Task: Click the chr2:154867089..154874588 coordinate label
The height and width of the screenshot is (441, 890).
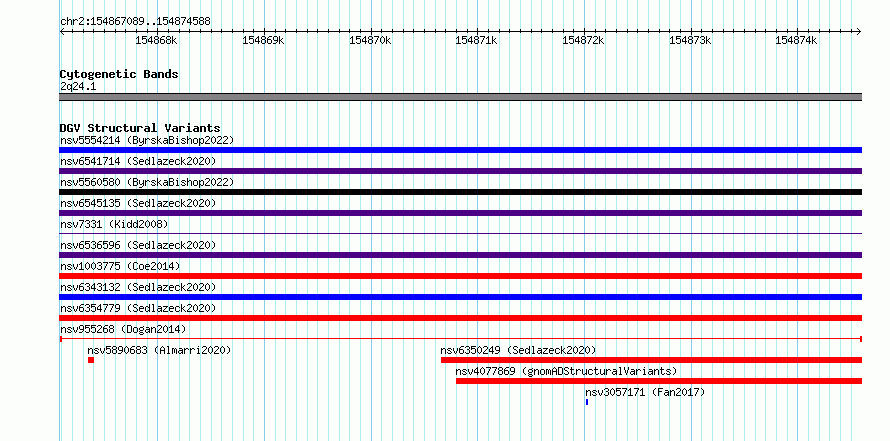Action: click(x=135, y=22)
